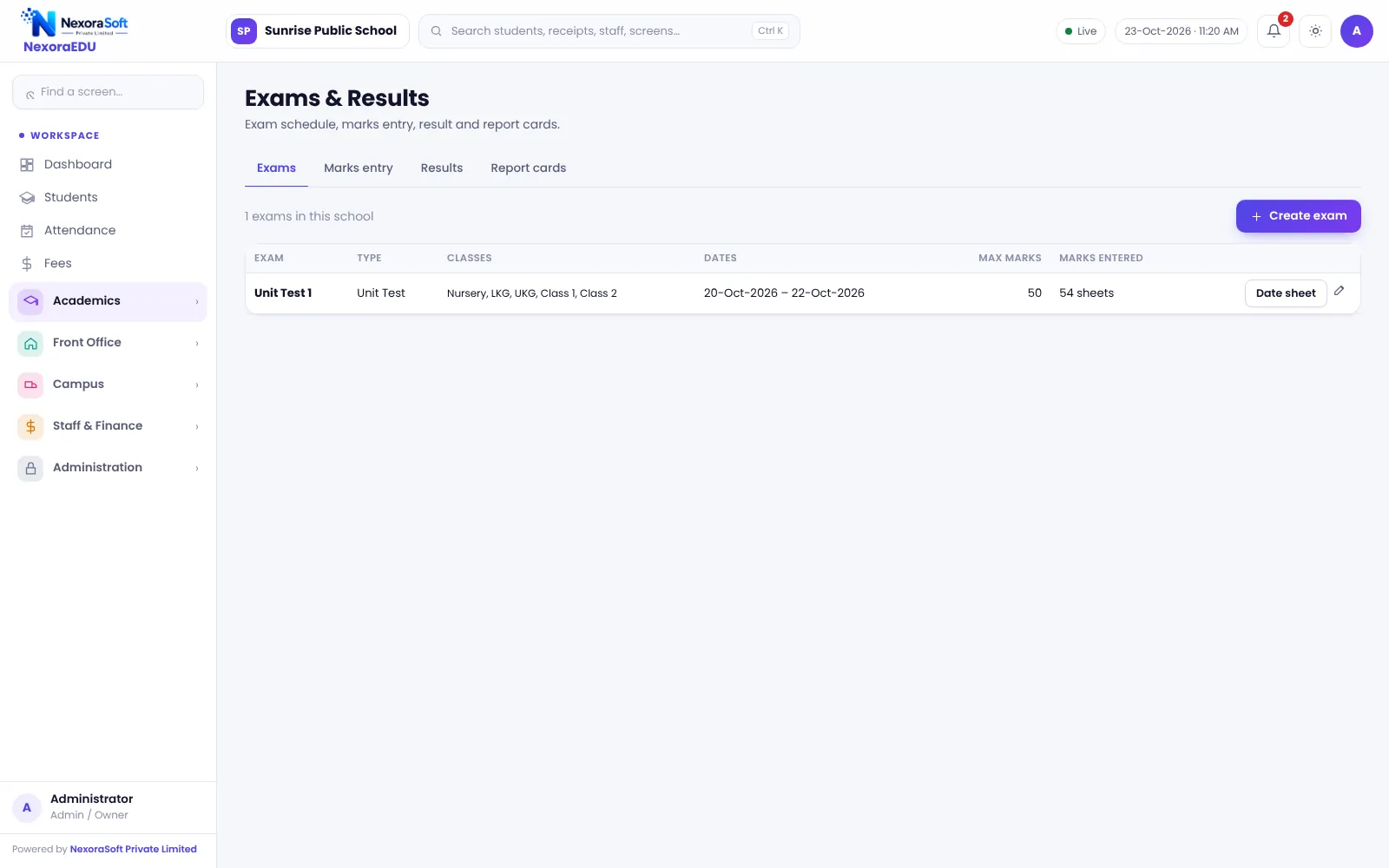Focus the Find a screen input
The height and width of the screenshot is (868, 1389).
coord(109,92)
